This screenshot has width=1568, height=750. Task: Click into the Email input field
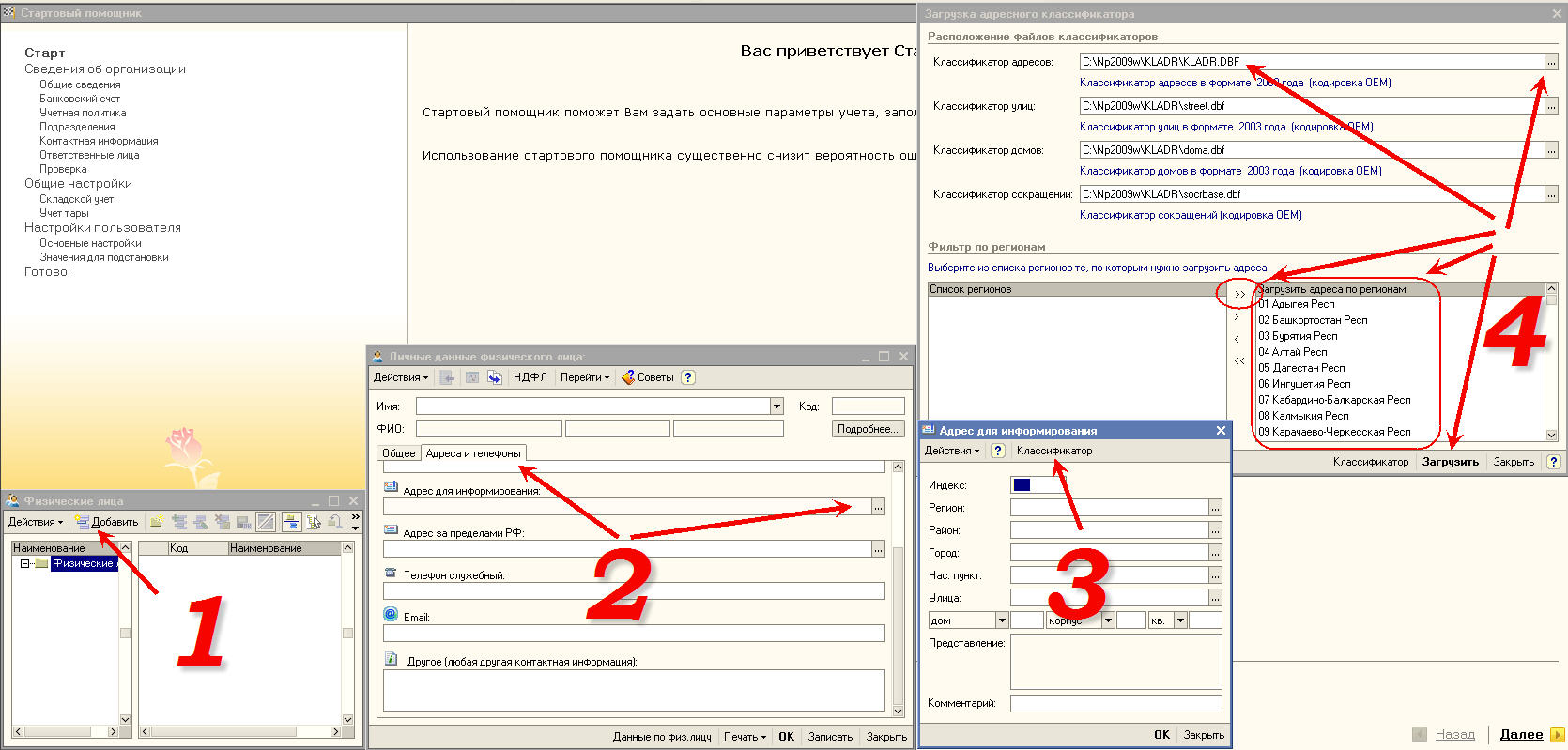click(634, 634)
